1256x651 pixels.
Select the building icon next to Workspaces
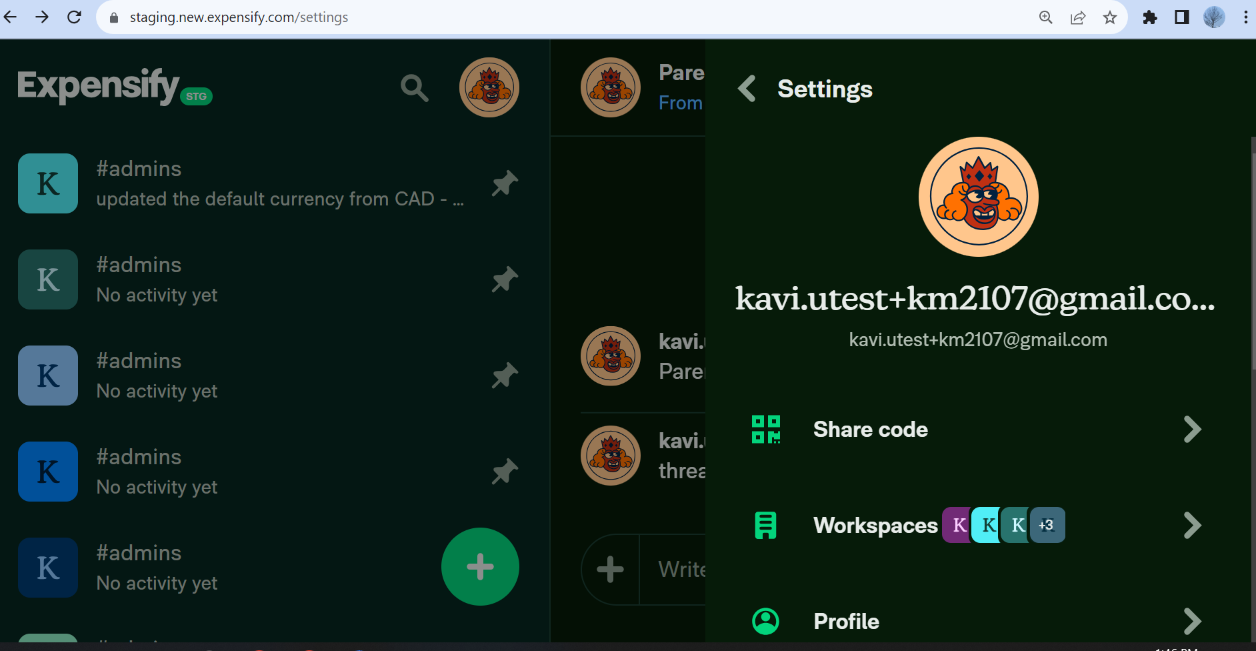766,524
